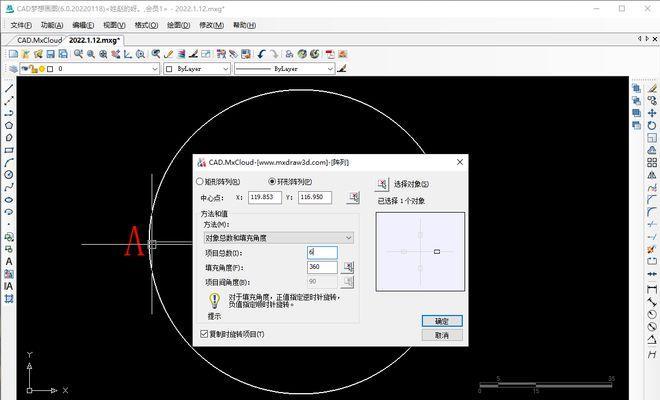Close the array dialog with X
Image resolution: width=660 pixels, height=400 pixels.
point(460,162)
